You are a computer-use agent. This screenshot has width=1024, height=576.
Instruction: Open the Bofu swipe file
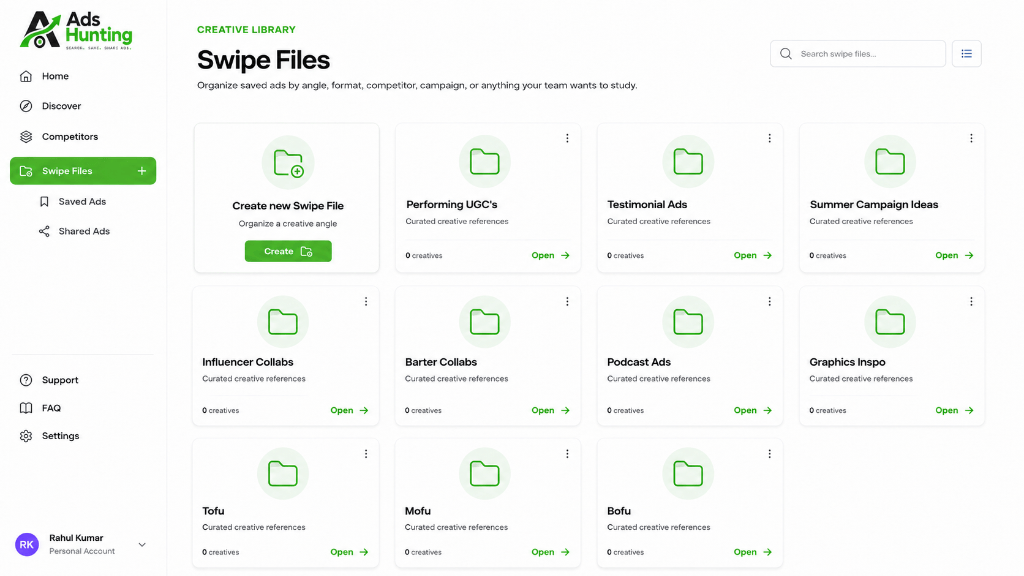[x=753, y=552]
